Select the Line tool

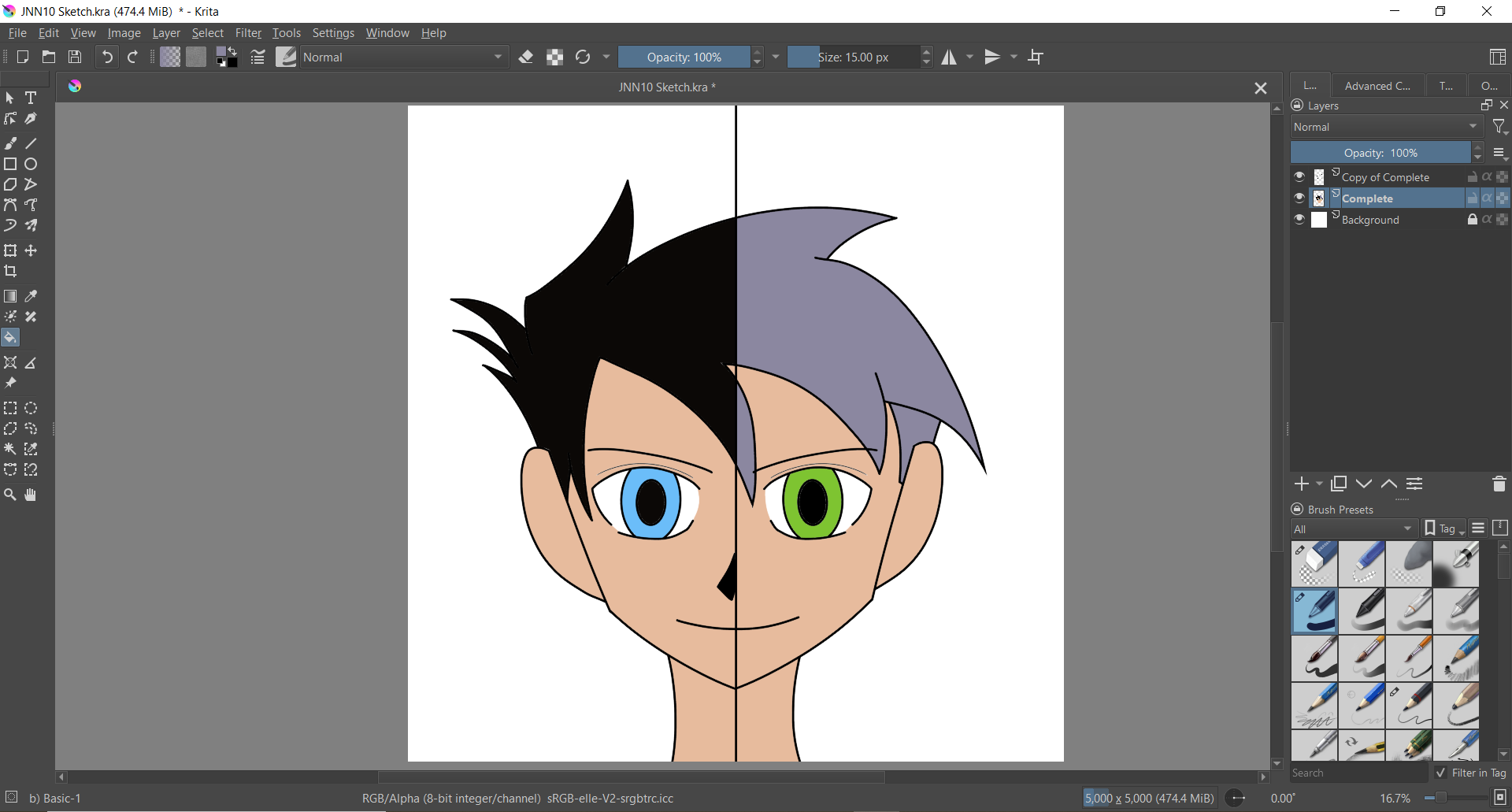[x=31, y=143]
